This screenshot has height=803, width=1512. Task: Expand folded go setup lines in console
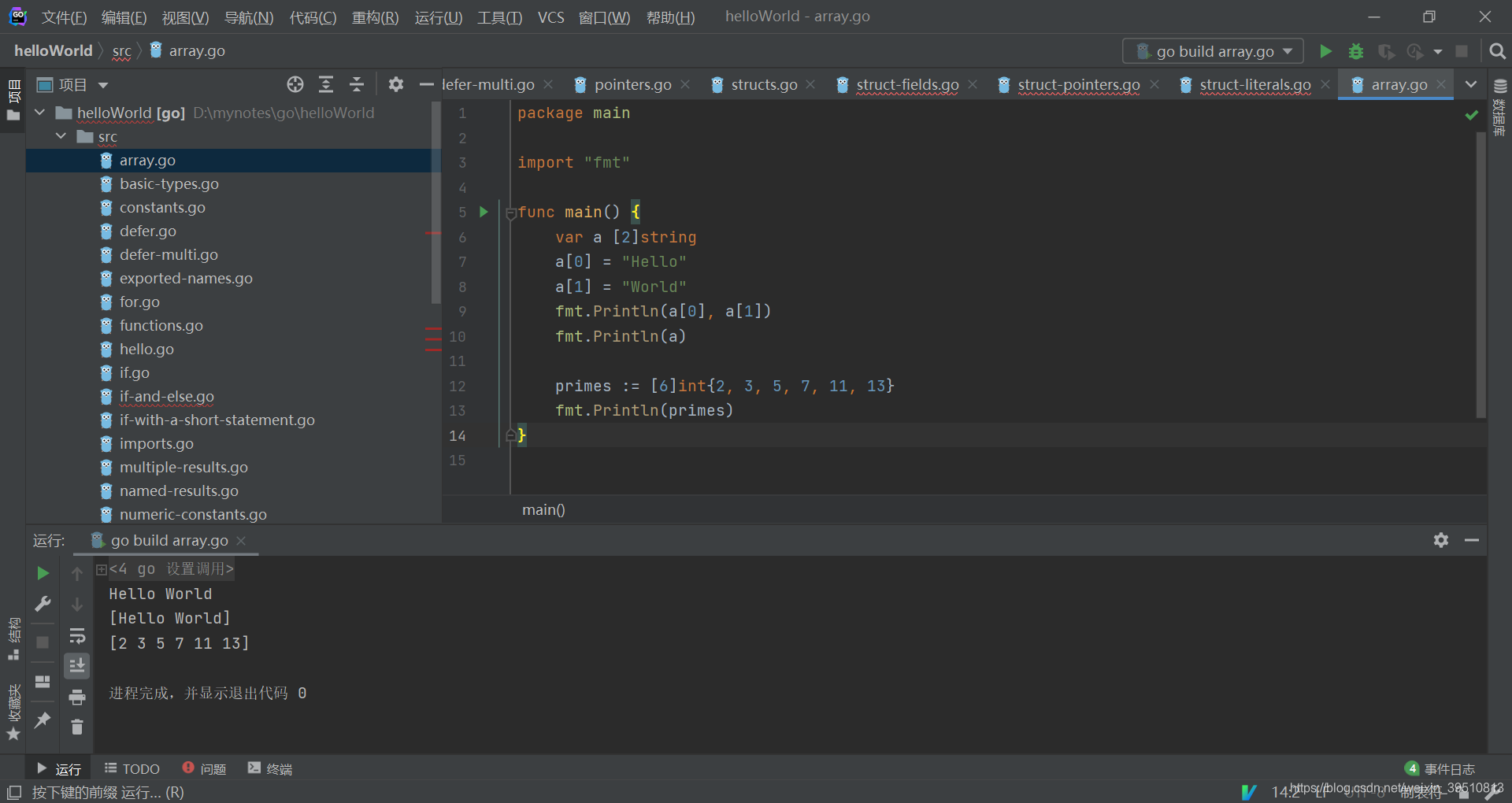pos(102,569)
